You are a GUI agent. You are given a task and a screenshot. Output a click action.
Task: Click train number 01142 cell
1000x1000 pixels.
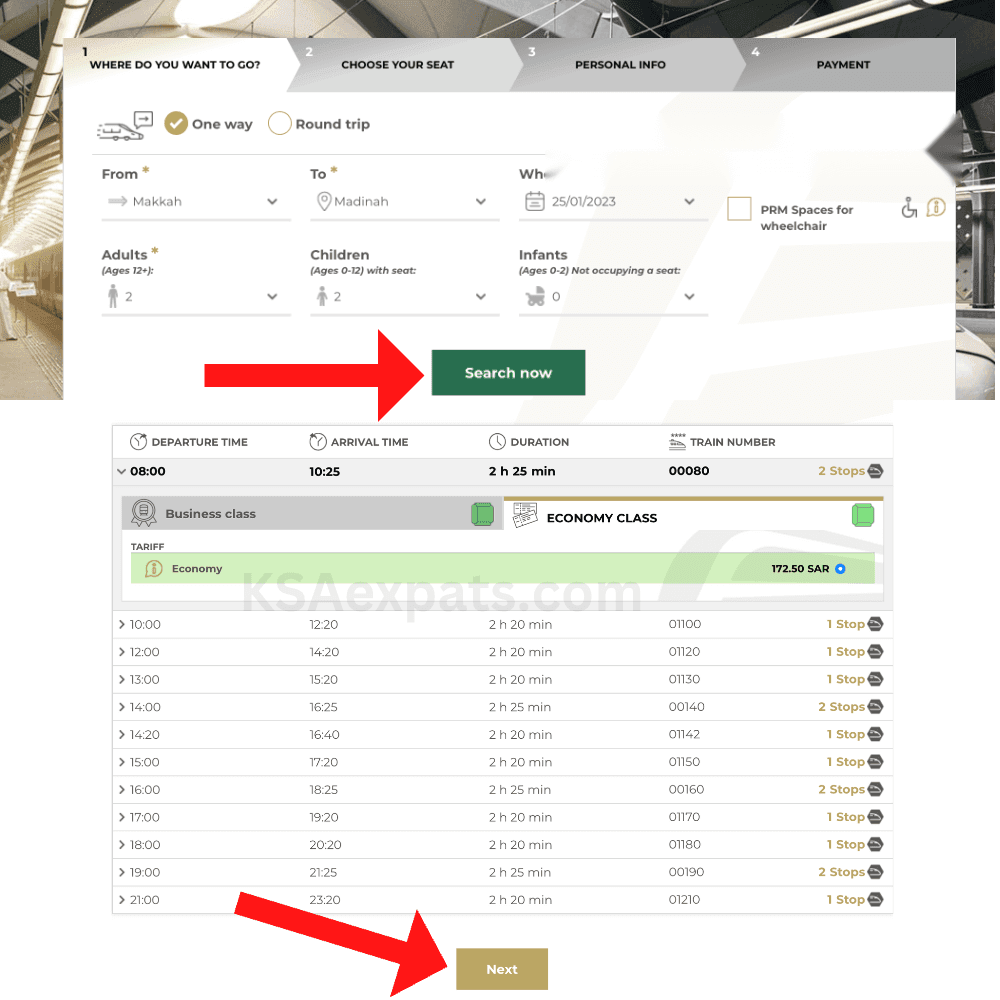684,734
